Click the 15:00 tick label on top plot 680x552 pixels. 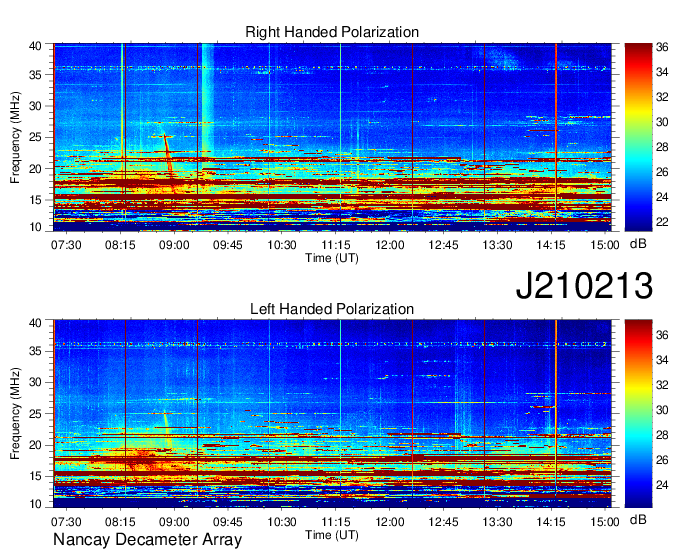[x=605, y=245]
